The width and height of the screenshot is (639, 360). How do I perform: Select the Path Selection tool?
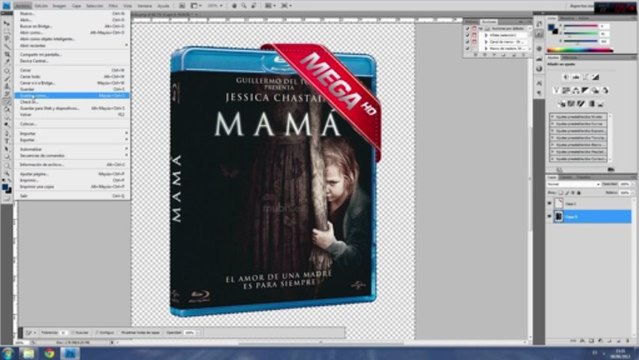pyautogui.click(x=7, y=148)
